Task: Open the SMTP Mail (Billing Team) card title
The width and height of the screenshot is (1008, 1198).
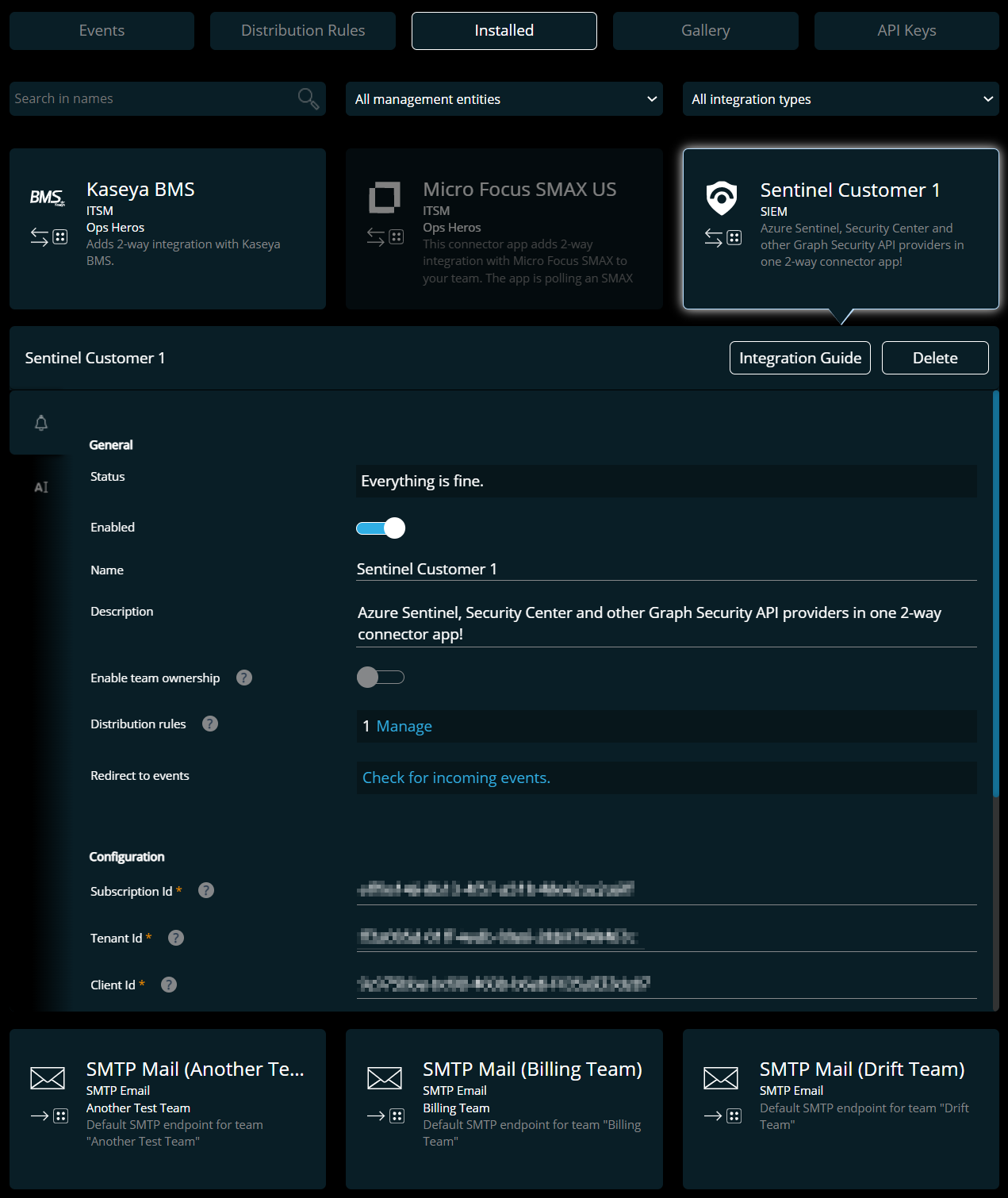Action: [x=532, y=1069]
